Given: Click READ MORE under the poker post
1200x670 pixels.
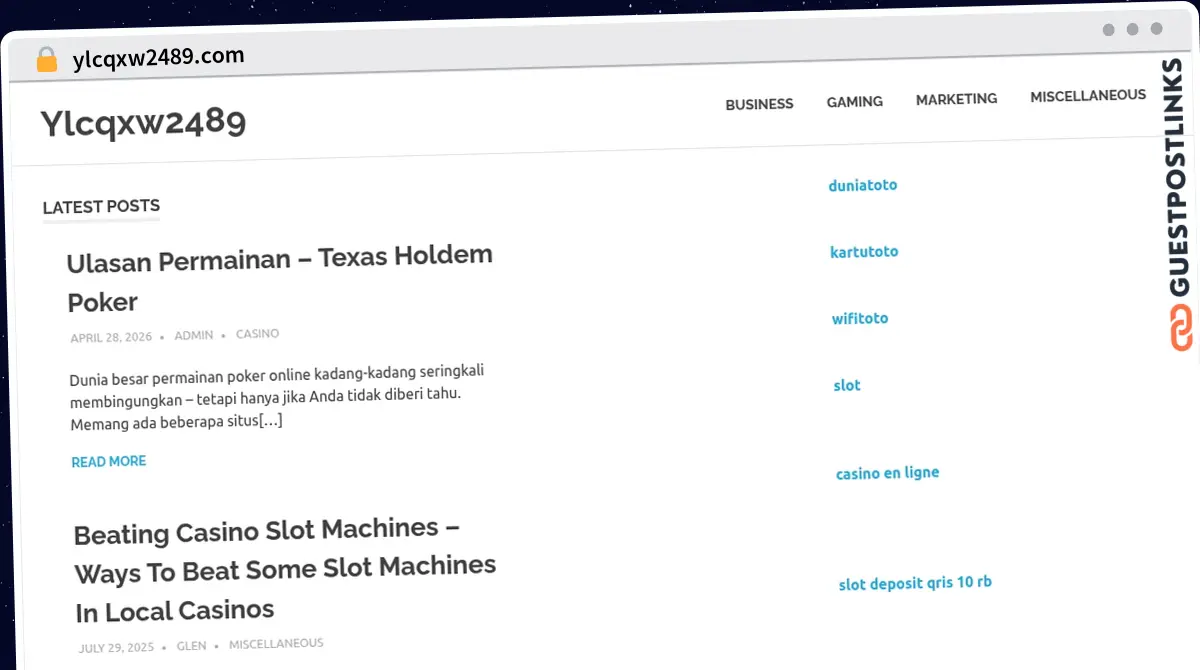Looking at the screenshot, I should click(x=109, y=462).
